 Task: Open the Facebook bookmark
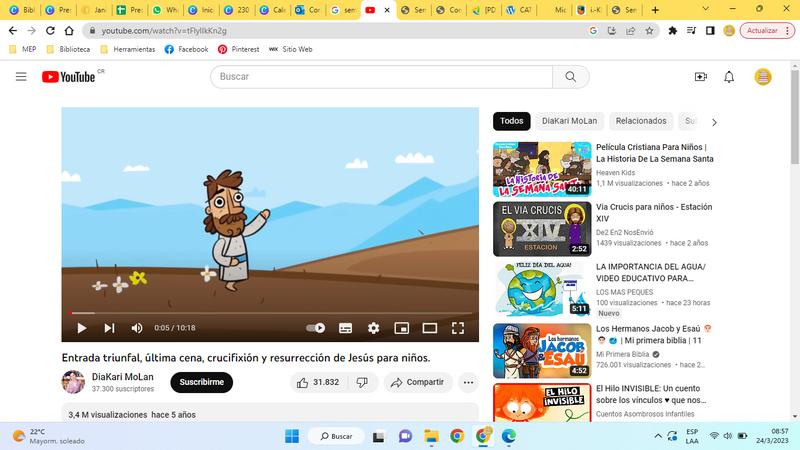point(187,49)
